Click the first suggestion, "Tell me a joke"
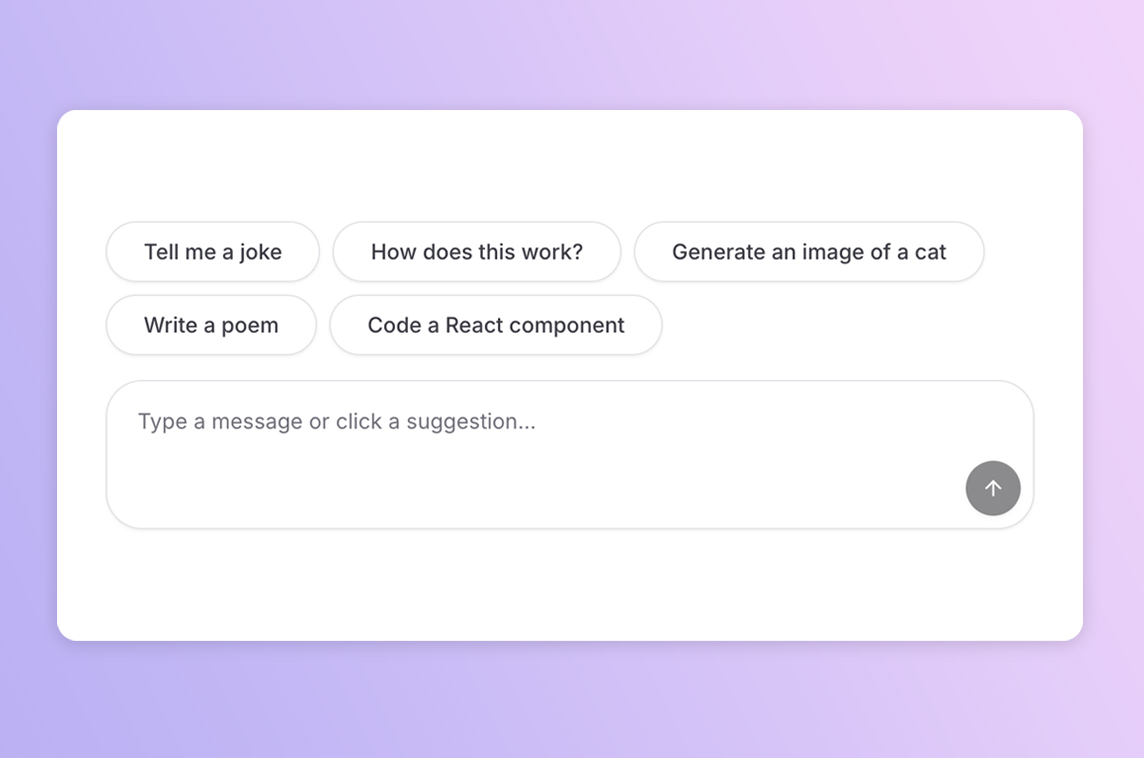 213,252
